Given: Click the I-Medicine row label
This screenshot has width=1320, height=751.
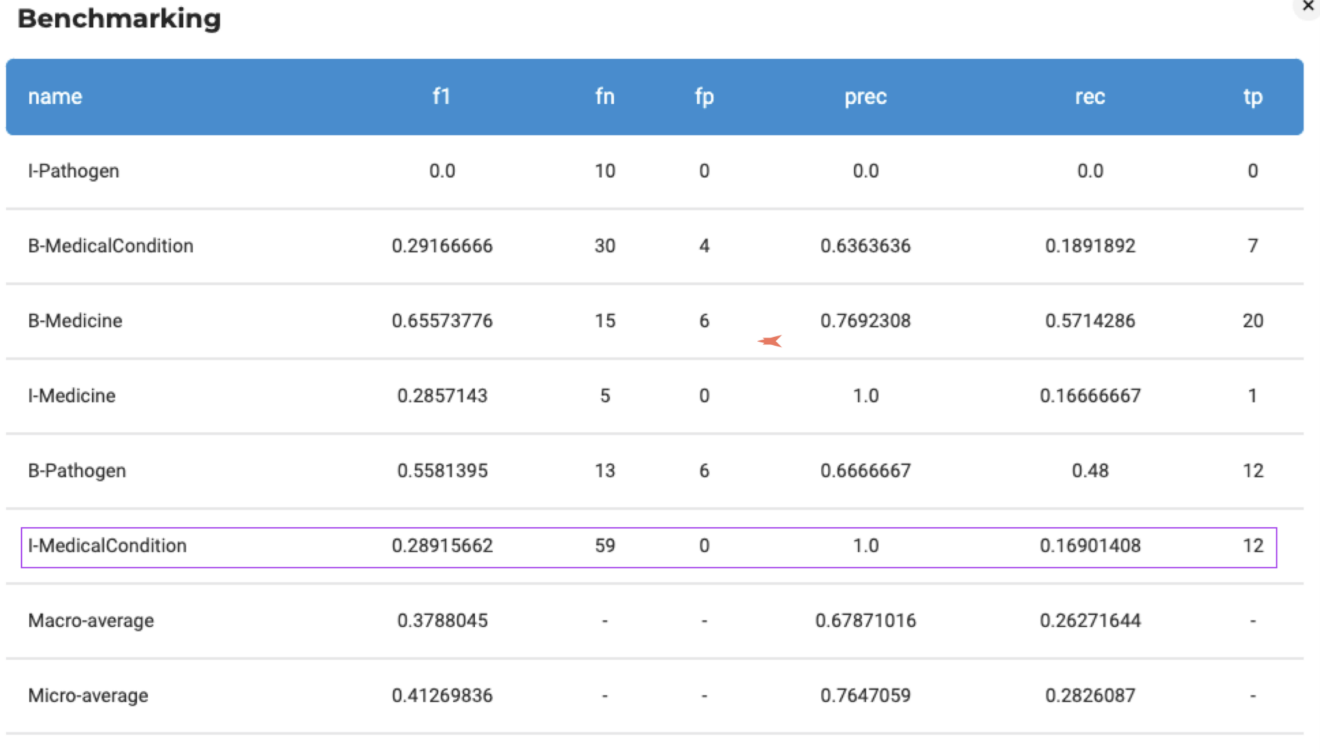Looking at the screenshot, I should (x=72, y=396).
